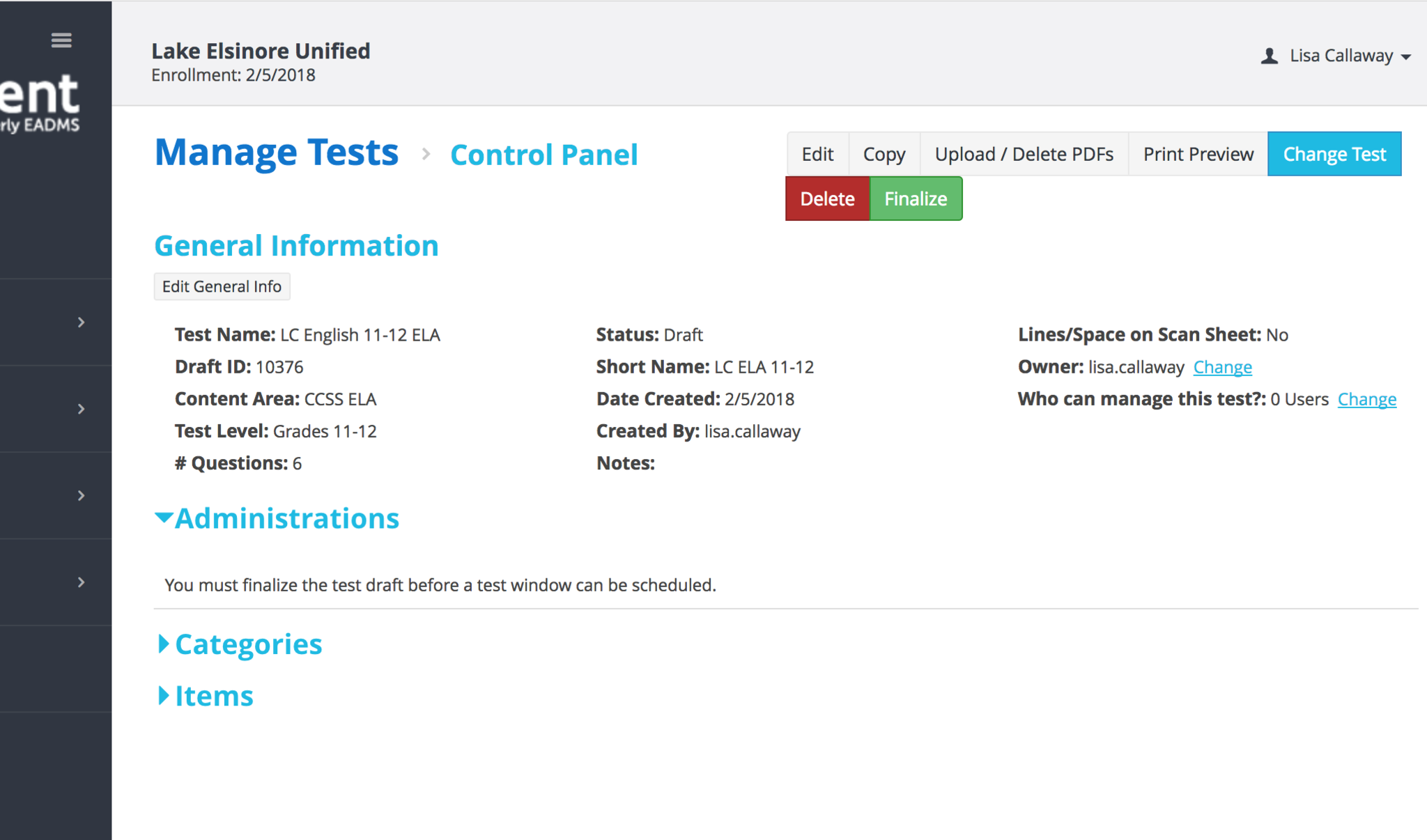Screen dimensions: 1427x840
Task: Click Edit General Info button
Action: point(222,287)
